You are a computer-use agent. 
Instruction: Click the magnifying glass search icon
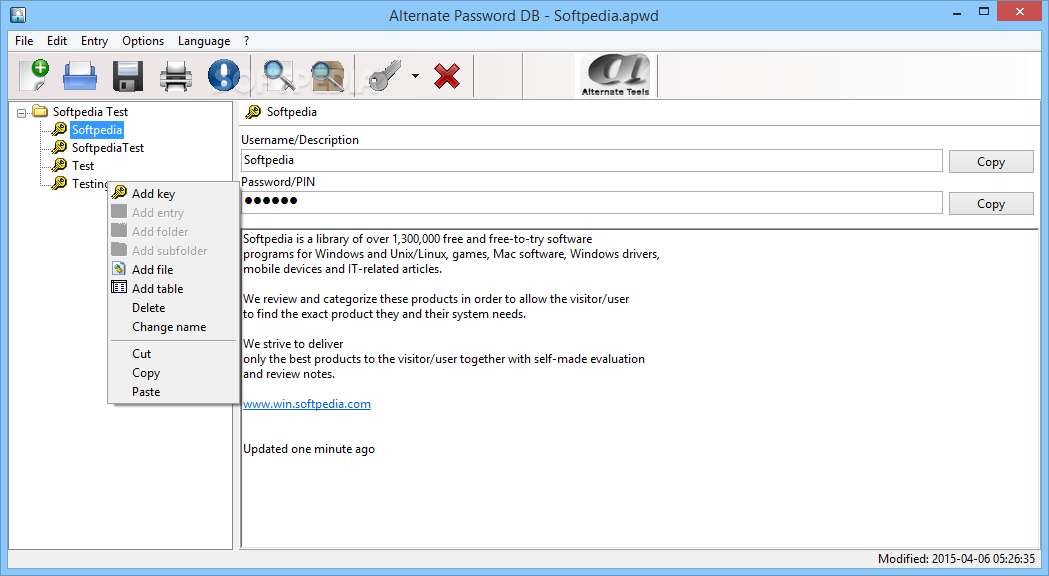pos(279,75)
